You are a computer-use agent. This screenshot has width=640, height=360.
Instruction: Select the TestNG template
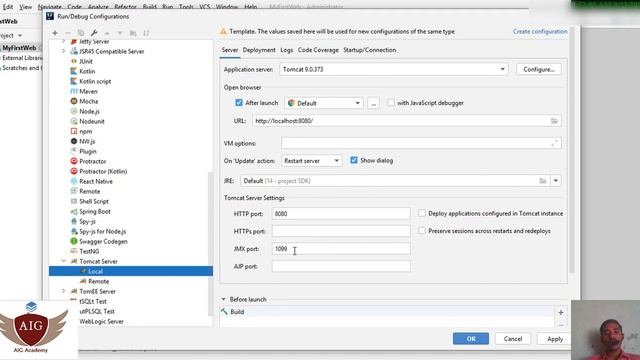89,251
